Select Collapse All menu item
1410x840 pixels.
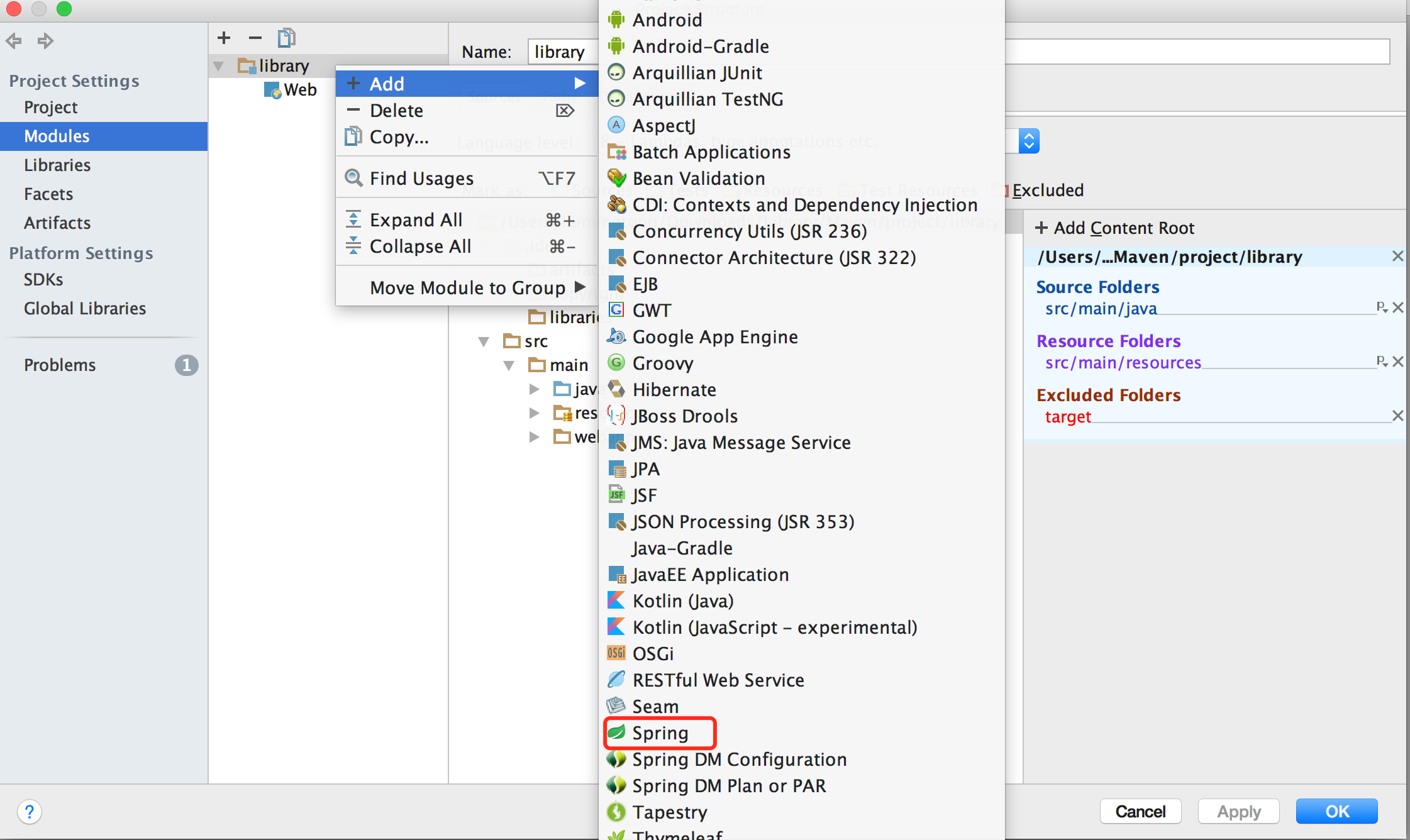467,246
